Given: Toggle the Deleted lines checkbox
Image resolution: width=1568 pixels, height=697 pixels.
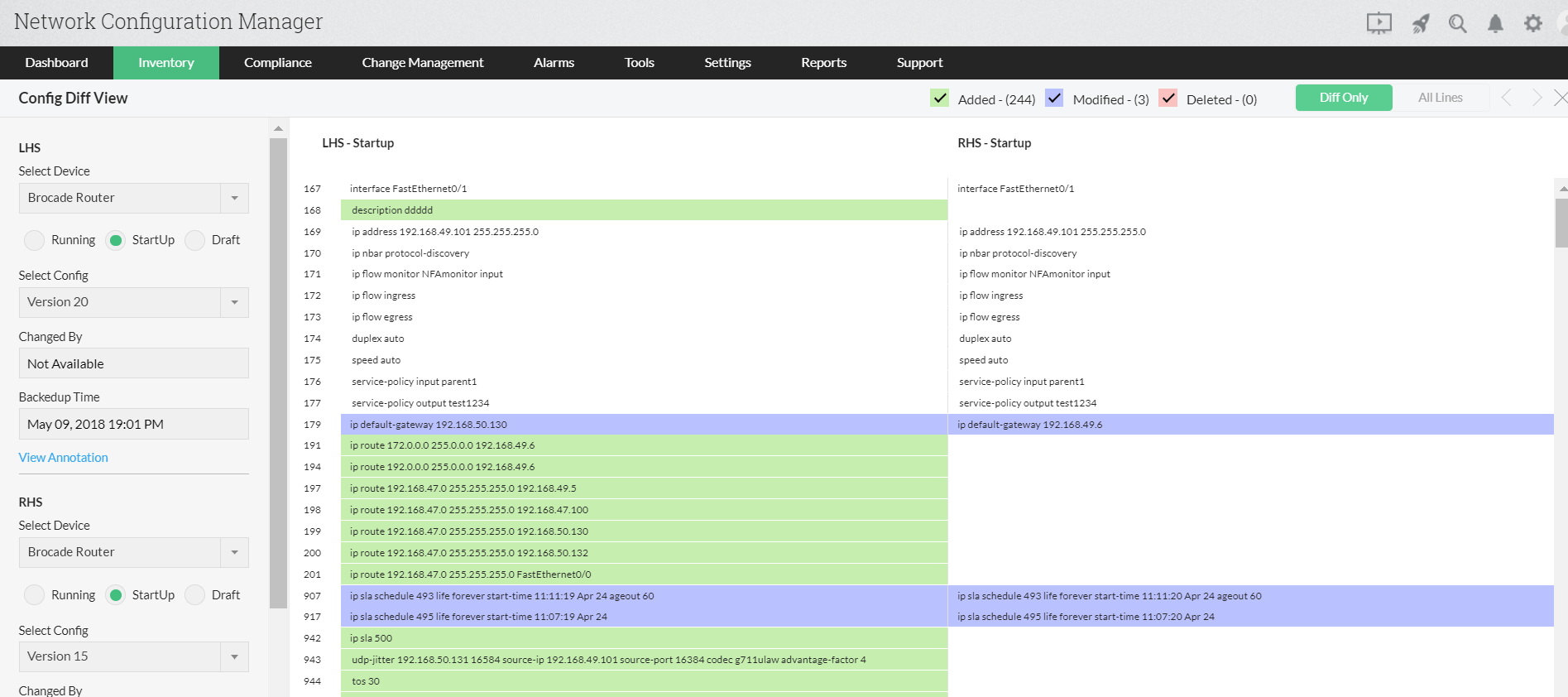Looking at the screenshot, I should coord(1168,99).
